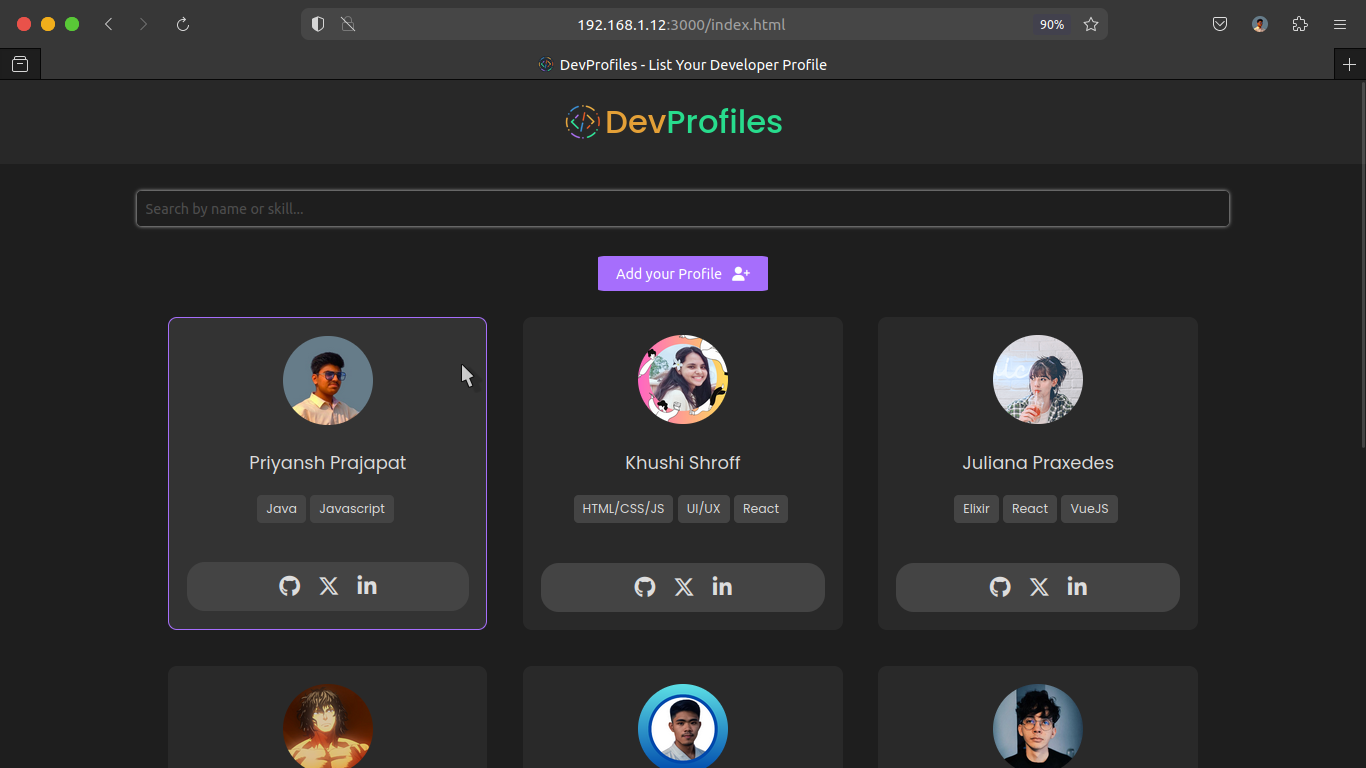Focus the search by name or skill field
This screenshot has width=1366, height=768.
click(x=683, y=209)
